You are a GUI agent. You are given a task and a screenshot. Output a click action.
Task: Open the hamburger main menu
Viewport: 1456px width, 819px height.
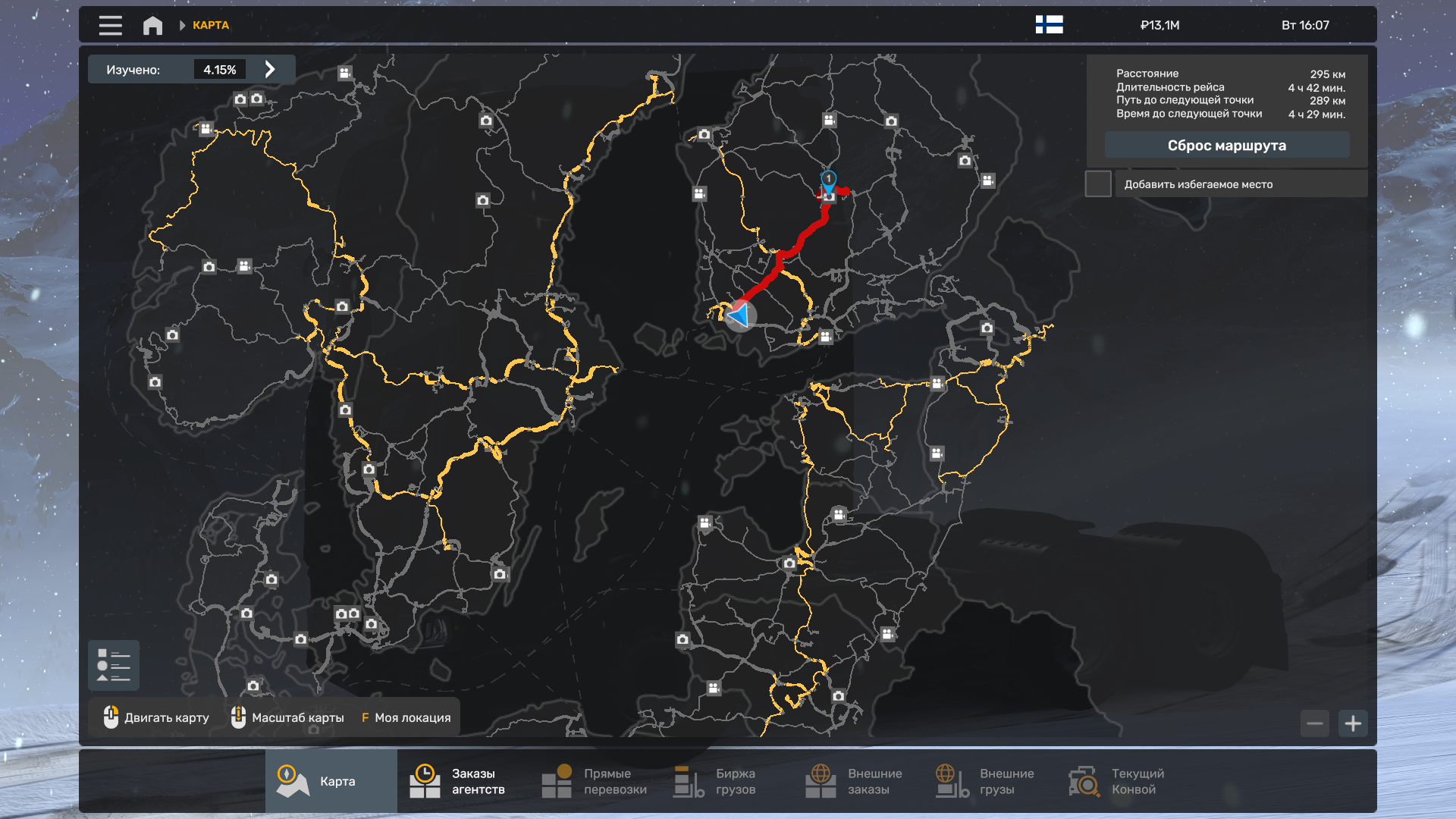pyautogui.click(x=110, y=25)
